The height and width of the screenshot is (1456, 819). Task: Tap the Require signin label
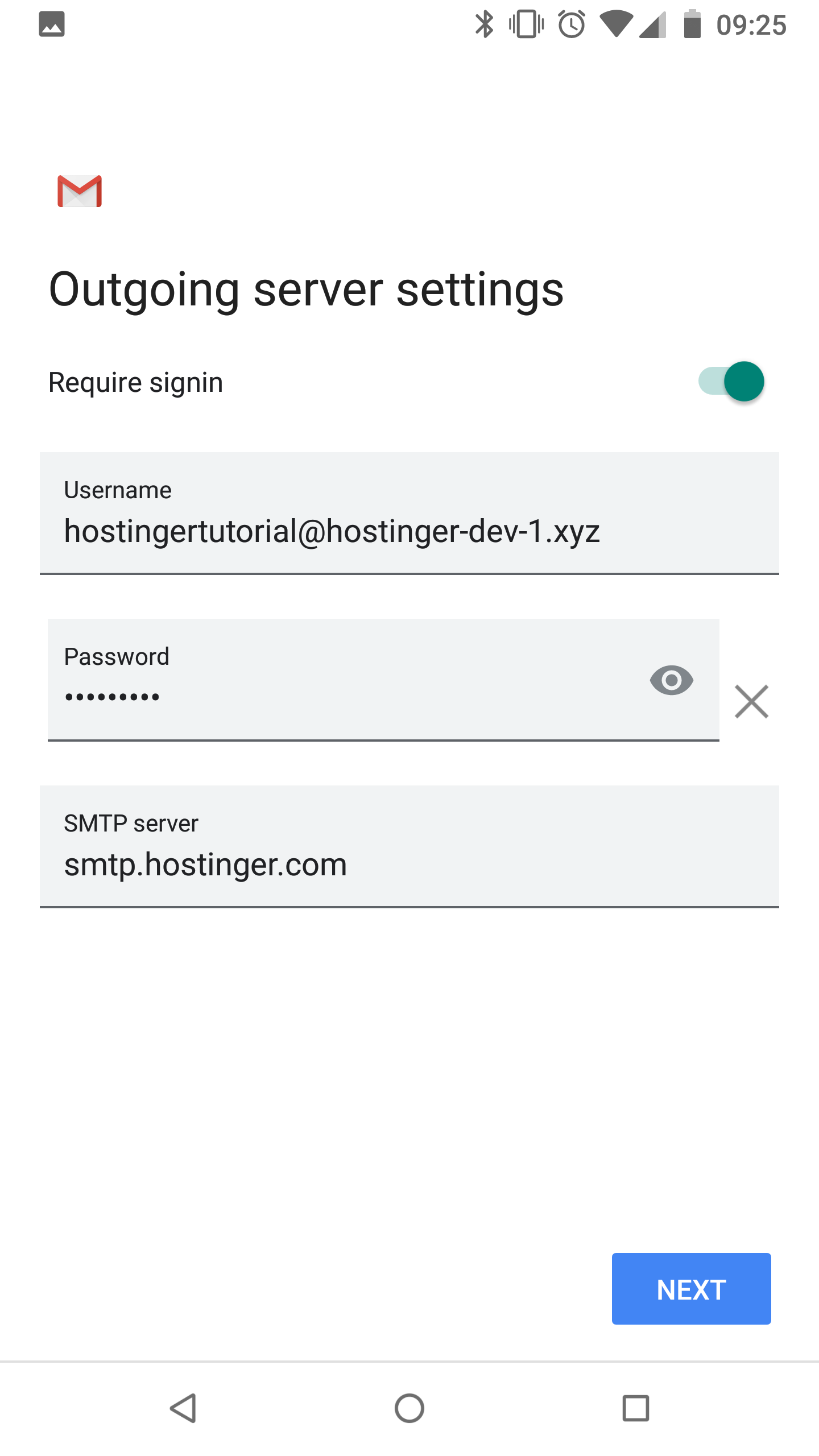(x=136, y=382)
